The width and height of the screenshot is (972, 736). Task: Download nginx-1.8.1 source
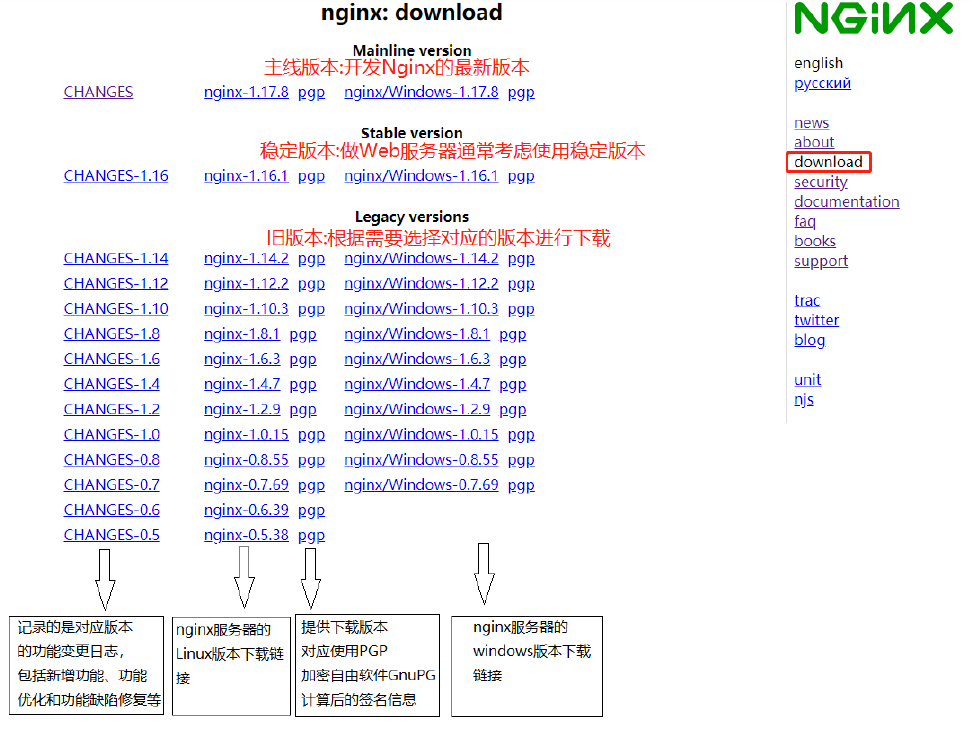pyautogui.click(x=242, y=334)
